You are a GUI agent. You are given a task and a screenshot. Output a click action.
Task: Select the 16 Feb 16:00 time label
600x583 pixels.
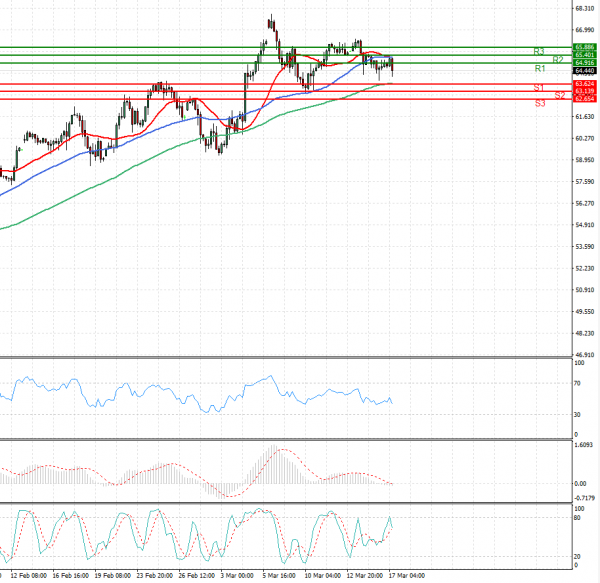pyautogui.click(x=70, y=575)
